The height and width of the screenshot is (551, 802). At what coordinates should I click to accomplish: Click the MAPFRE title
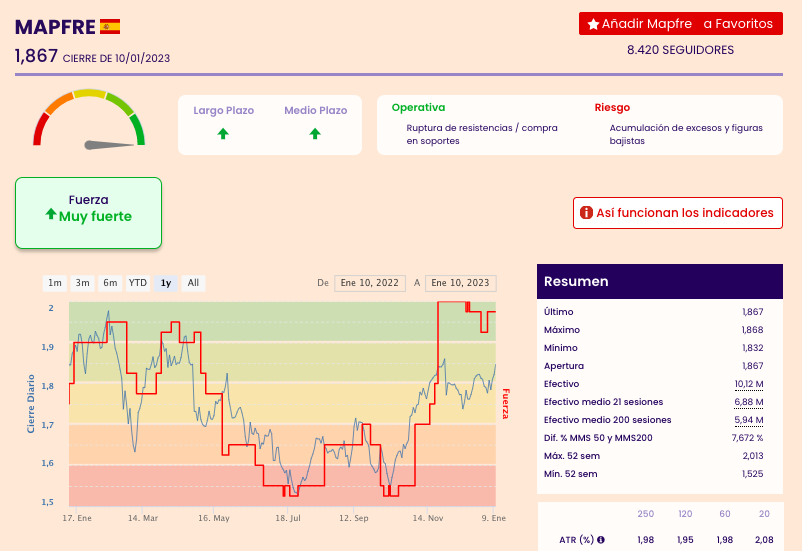coord(55,27)
